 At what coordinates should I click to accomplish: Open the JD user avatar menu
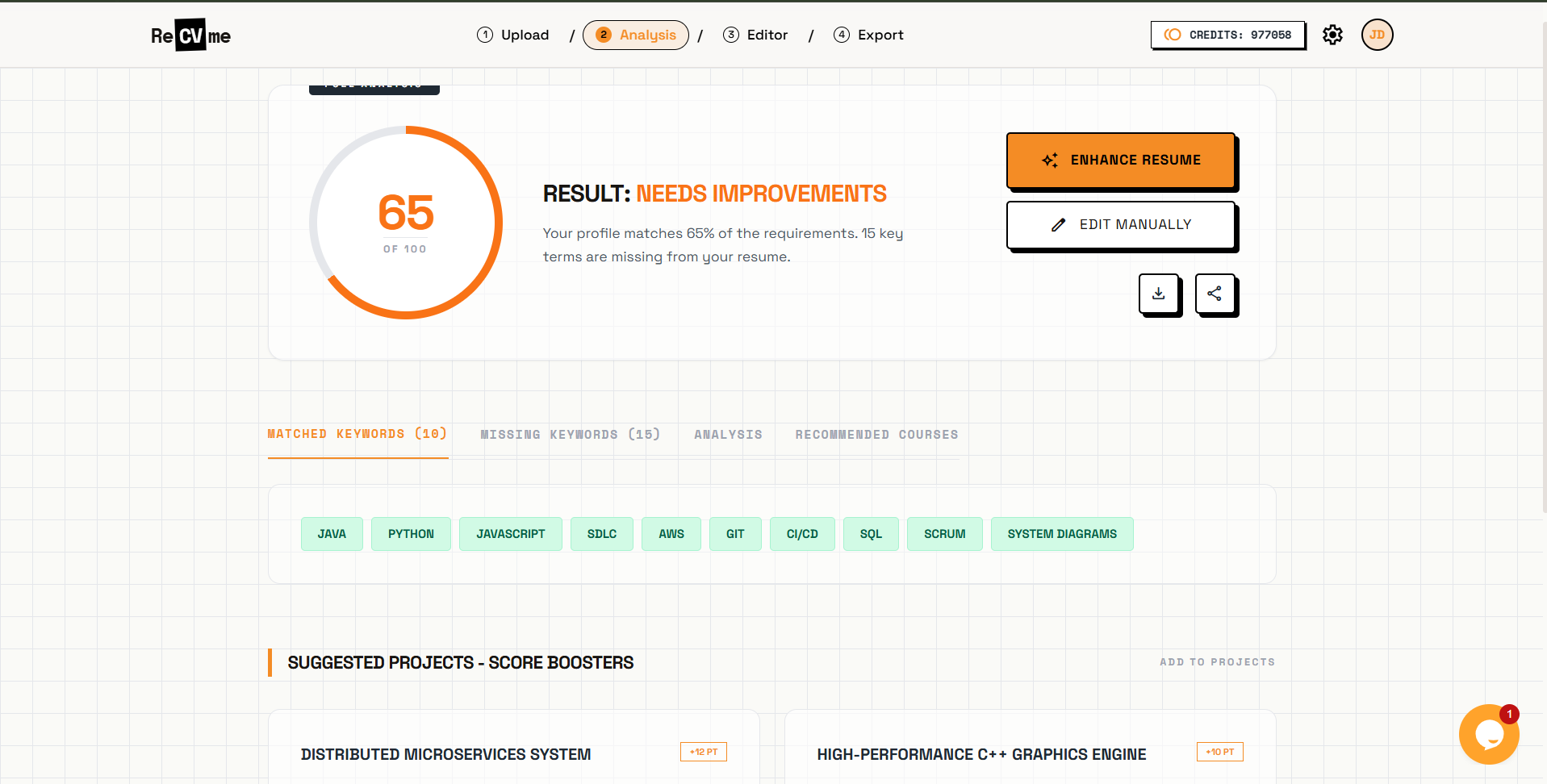(x=1377, y=35)
